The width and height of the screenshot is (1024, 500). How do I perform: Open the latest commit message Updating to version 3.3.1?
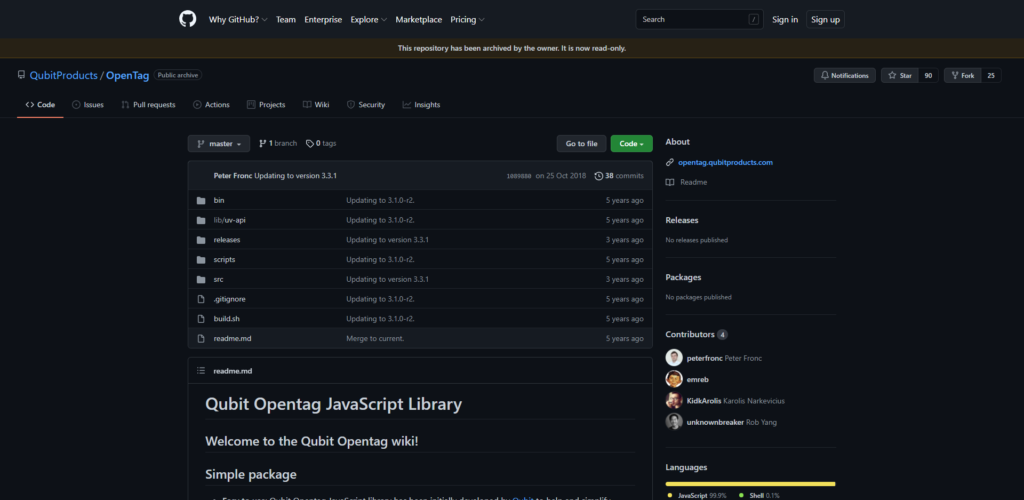click(295, 176)
